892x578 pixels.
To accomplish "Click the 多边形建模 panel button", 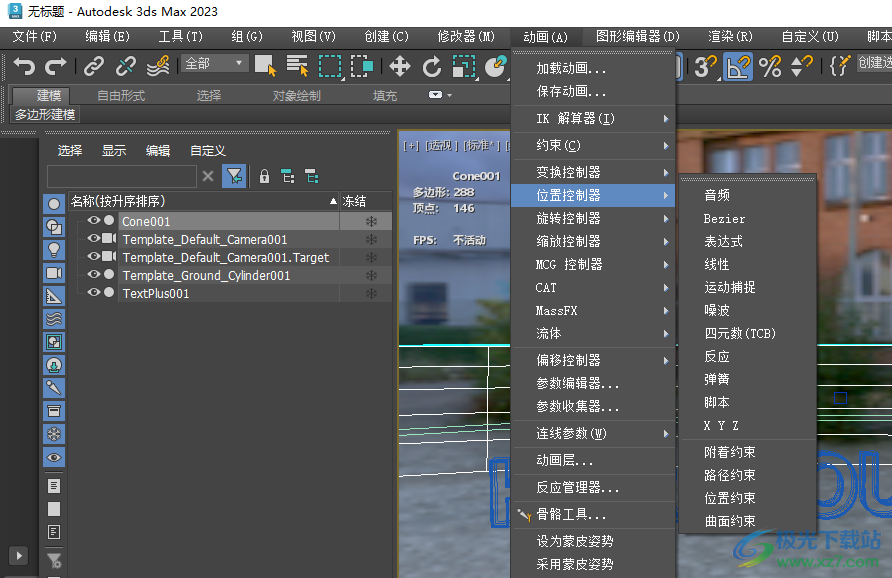I will tap(45, 115).
